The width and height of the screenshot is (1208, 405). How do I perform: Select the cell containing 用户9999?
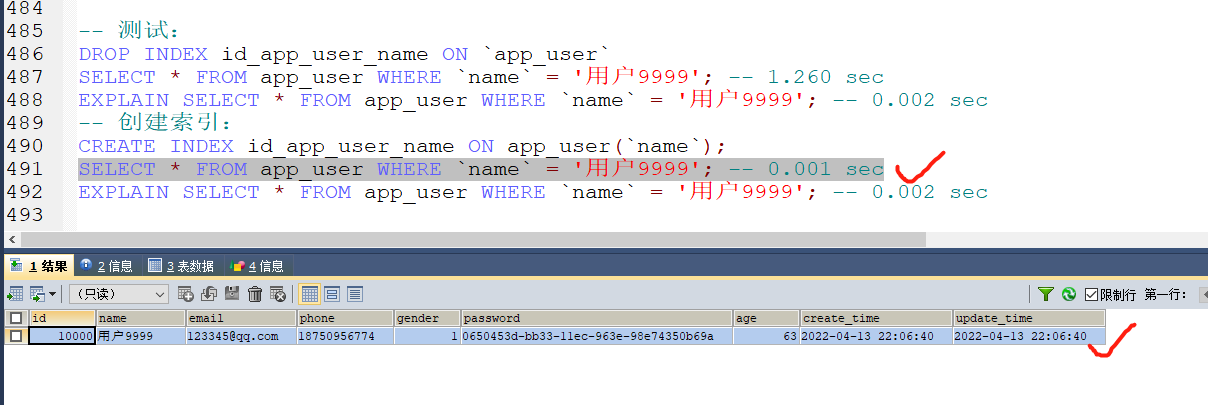[x=140, y=336]
